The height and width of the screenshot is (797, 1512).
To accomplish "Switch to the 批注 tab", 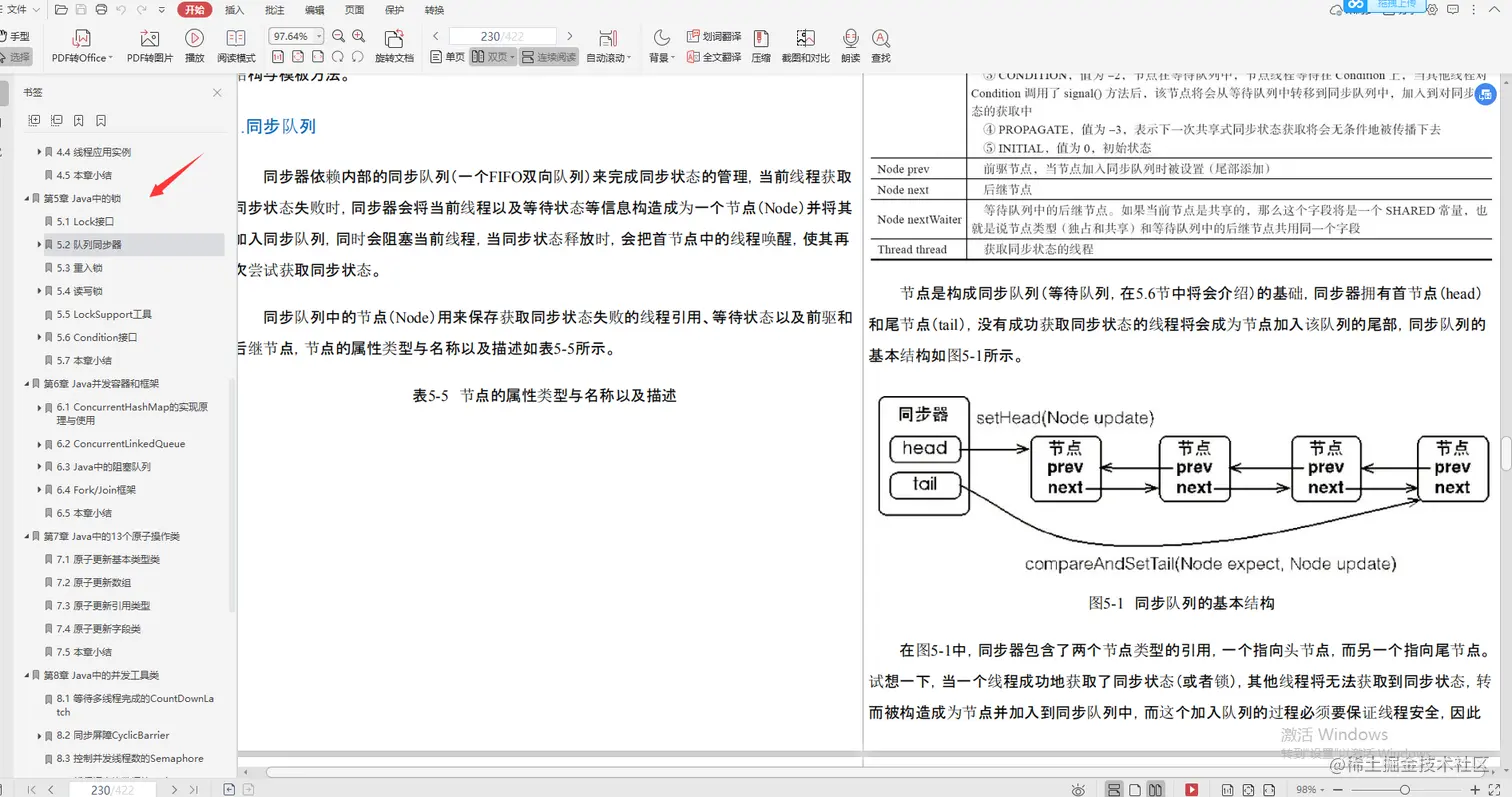I will (274, 9).
